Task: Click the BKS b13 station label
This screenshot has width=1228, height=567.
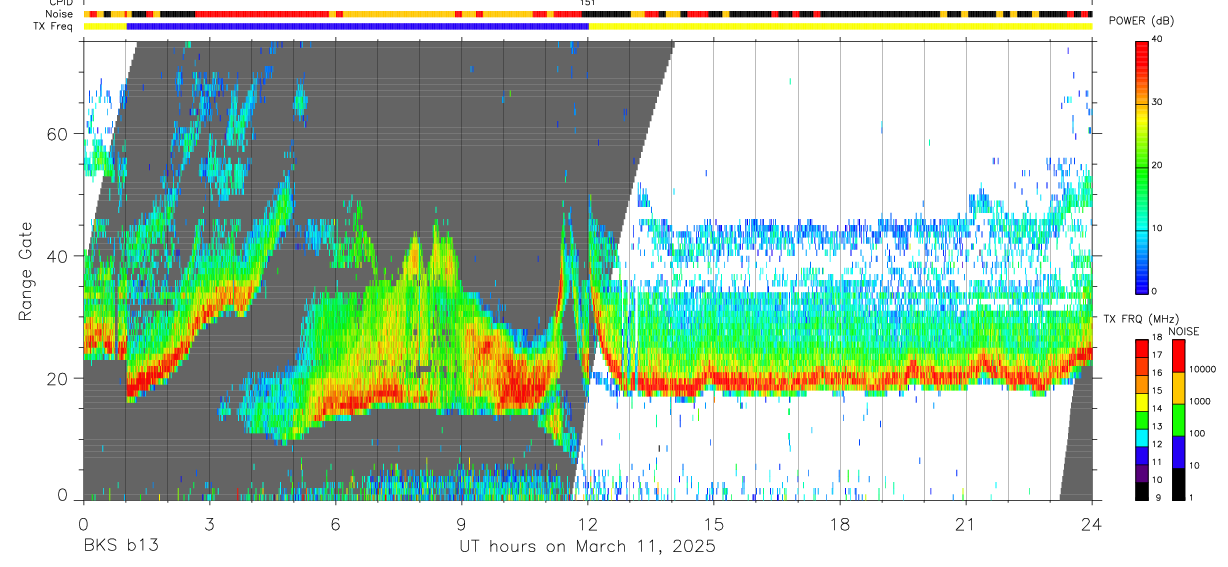Action: click(x=120, y=546)
